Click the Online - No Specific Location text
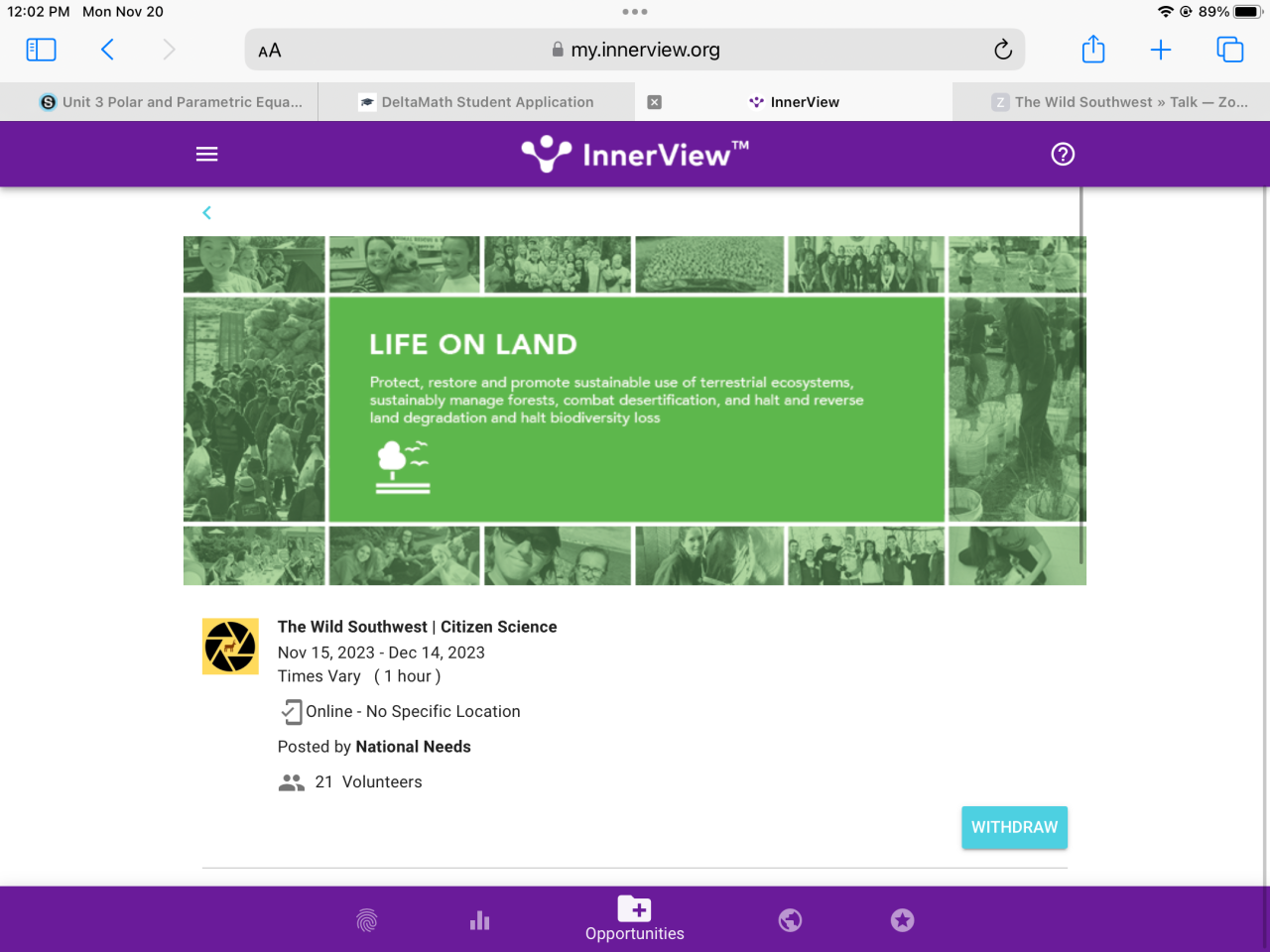Viewport: 1270px width, 952px height. pos(413,712)
